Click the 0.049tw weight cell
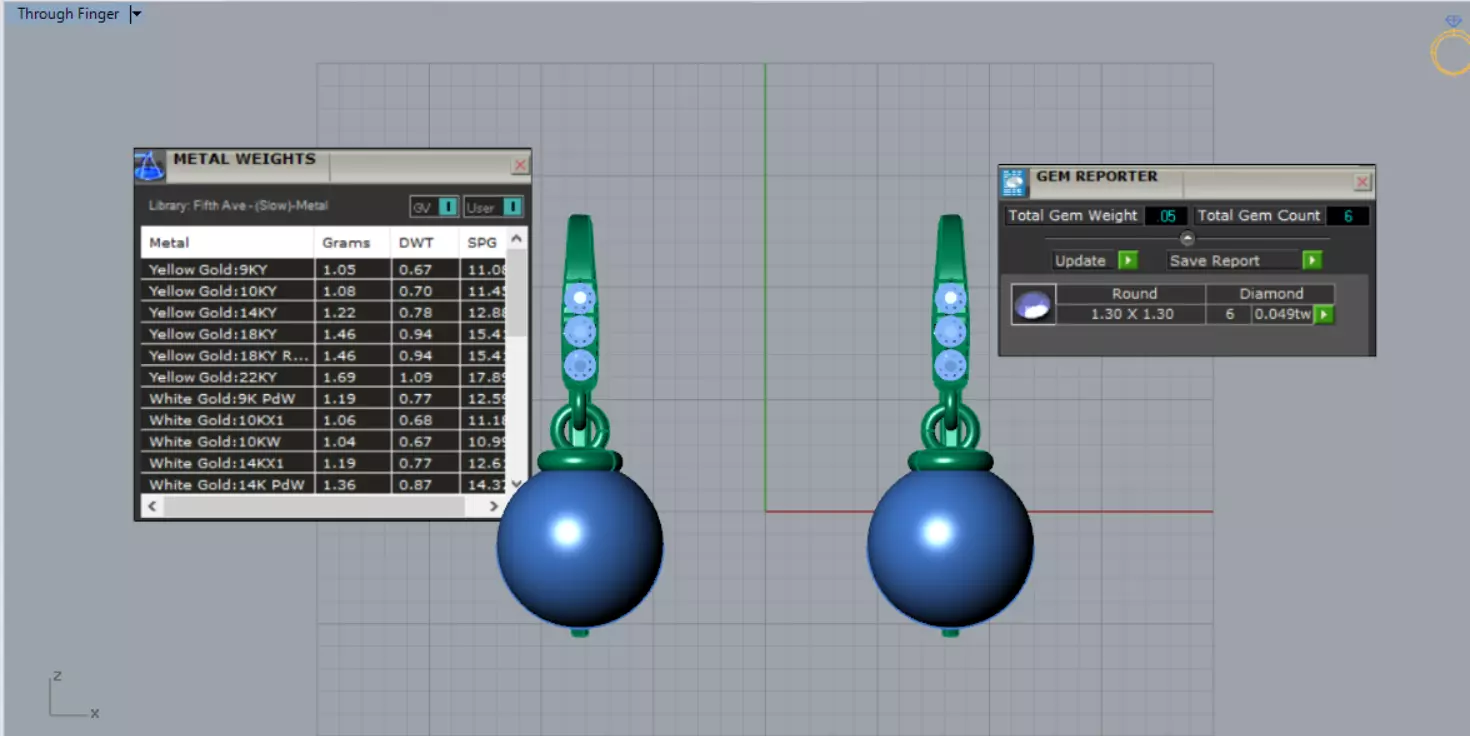This screenshot has height=736, width=1470. click(1283, 314)
